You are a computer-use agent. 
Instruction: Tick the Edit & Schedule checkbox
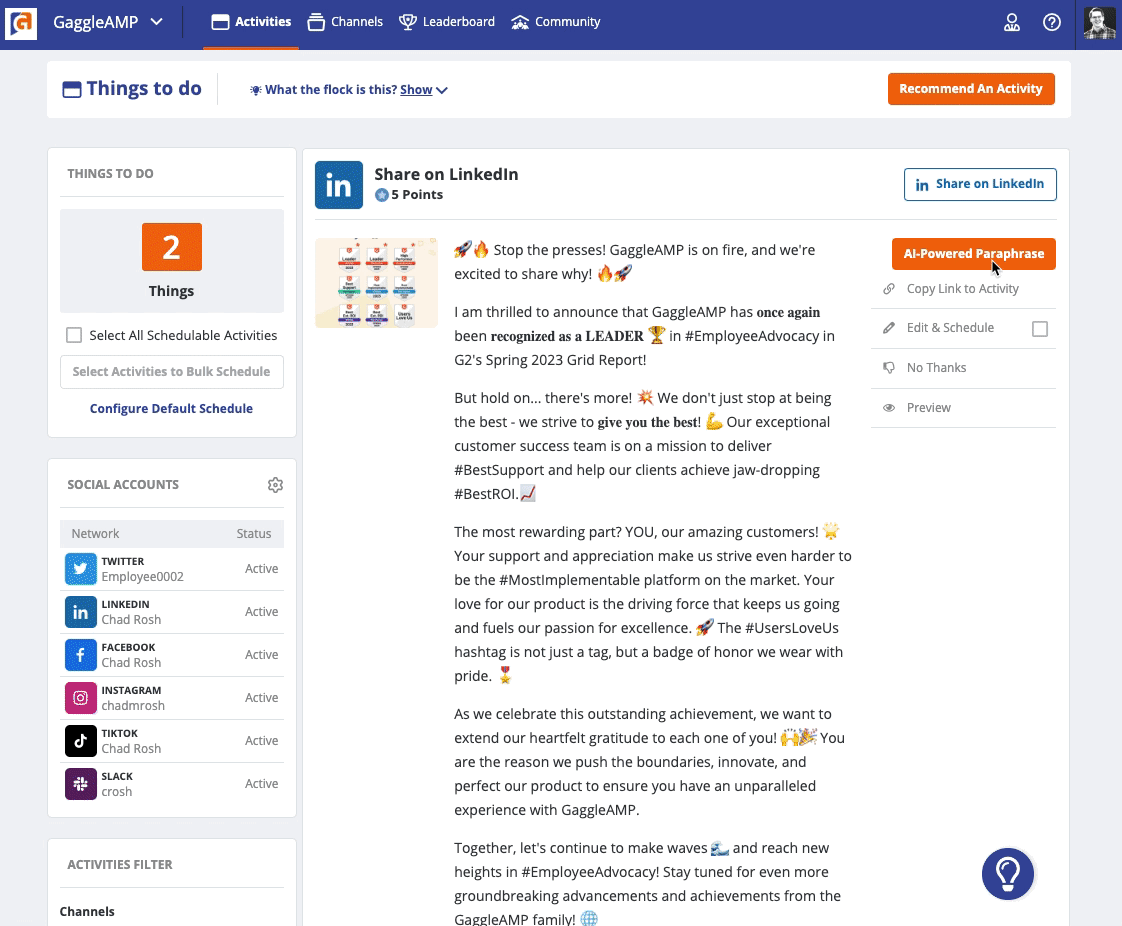[1040, 328]
